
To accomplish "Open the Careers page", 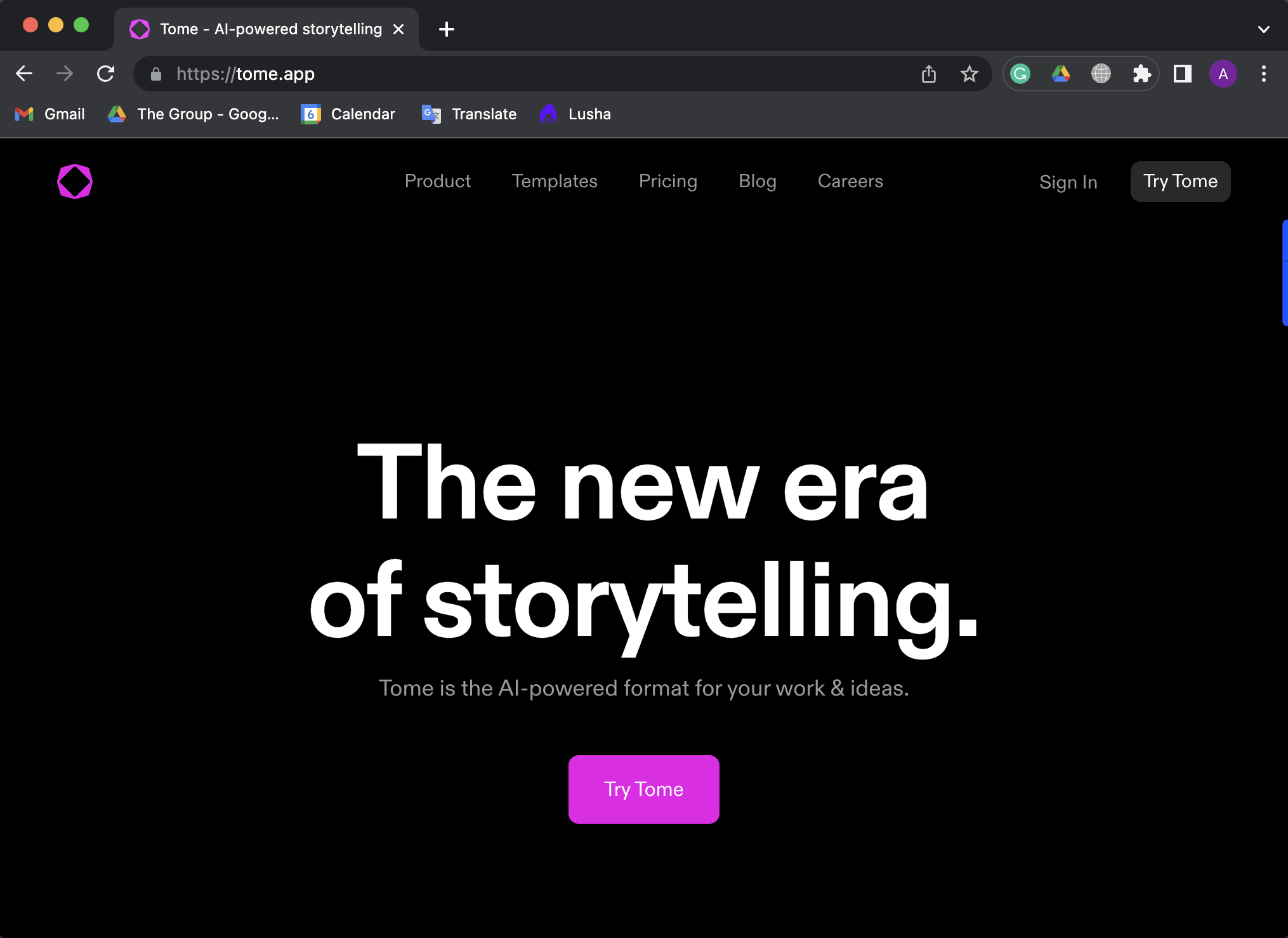I will [850, 182].
